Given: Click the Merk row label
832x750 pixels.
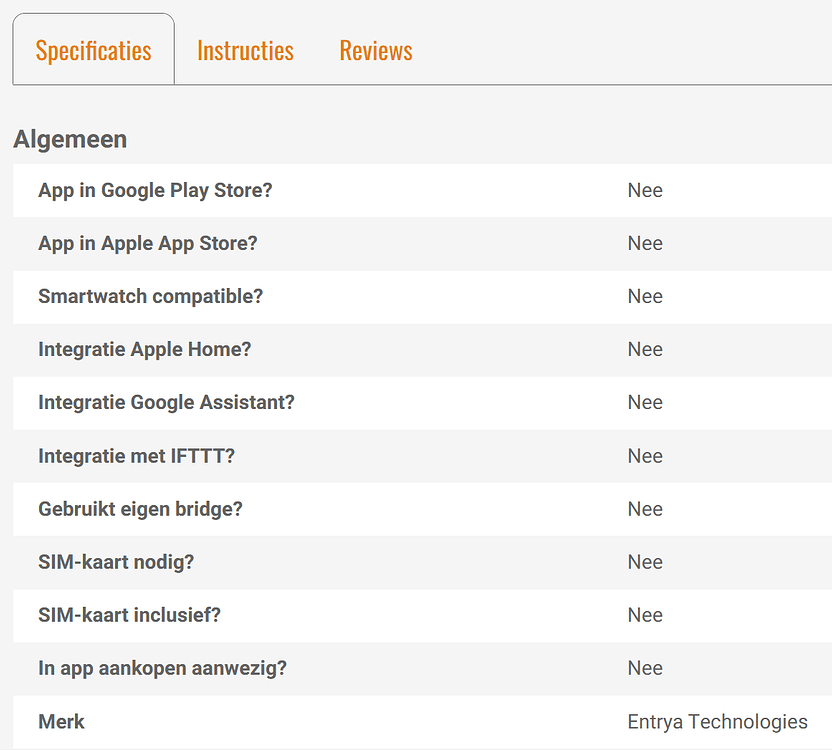Looking at the screenshot, I should click(x=62, y=722).
